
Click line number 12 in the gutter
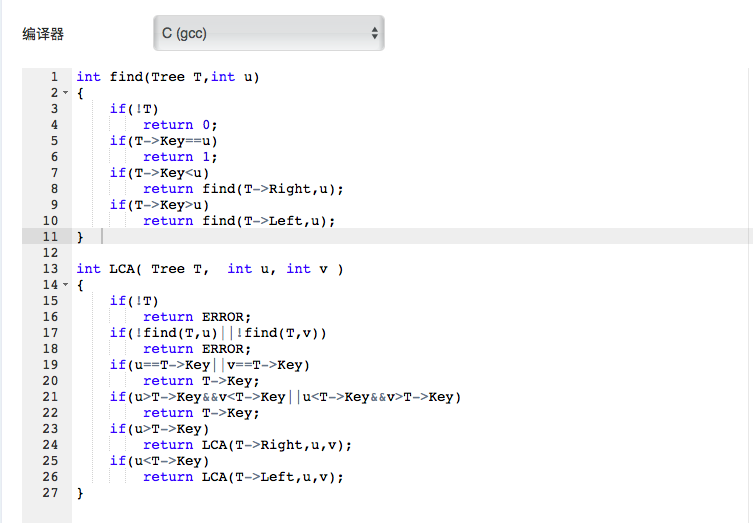click(x=50, y=253)
